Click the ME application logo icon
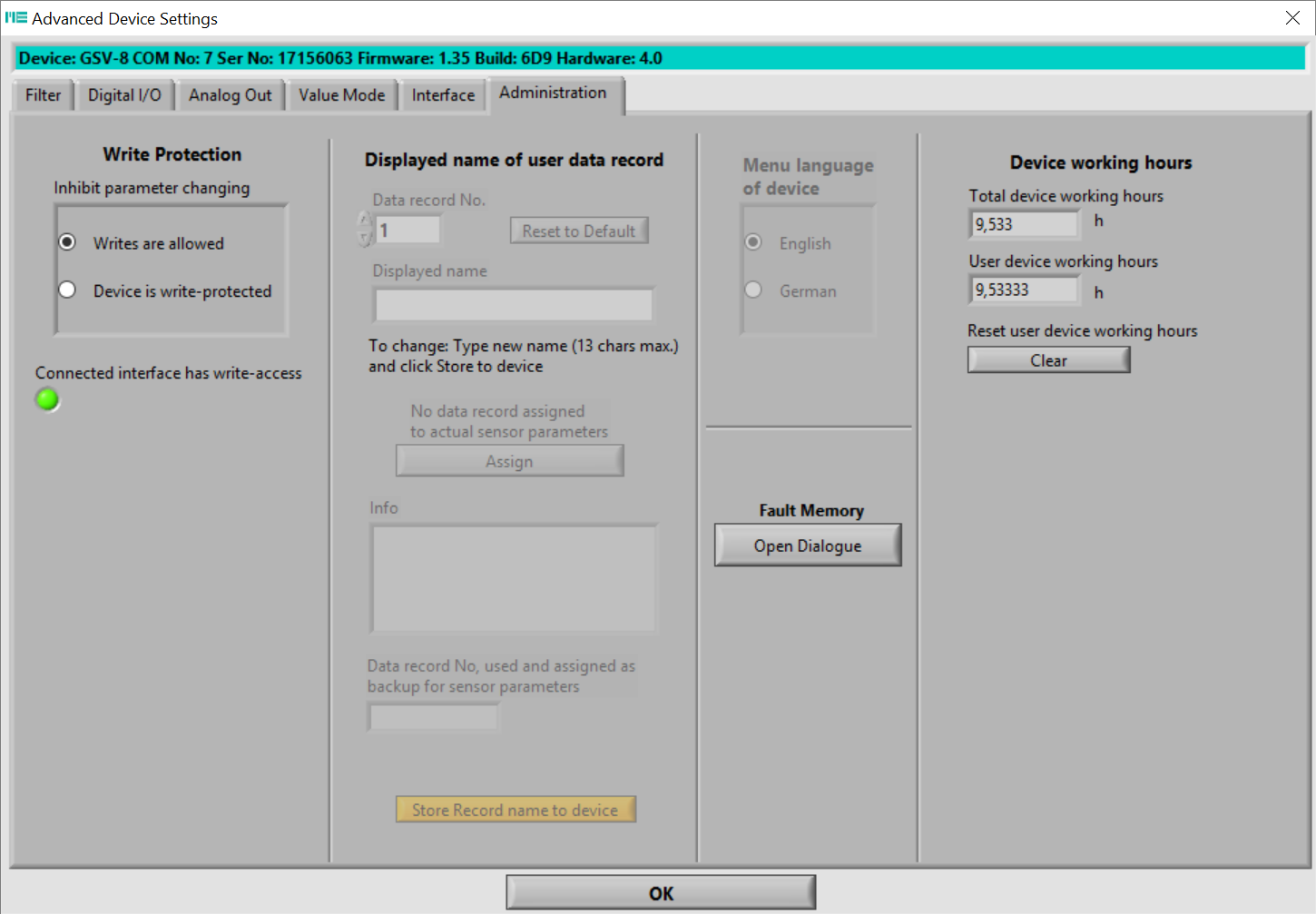Screen dimensions: 1316x914 [x=16, y=17]
